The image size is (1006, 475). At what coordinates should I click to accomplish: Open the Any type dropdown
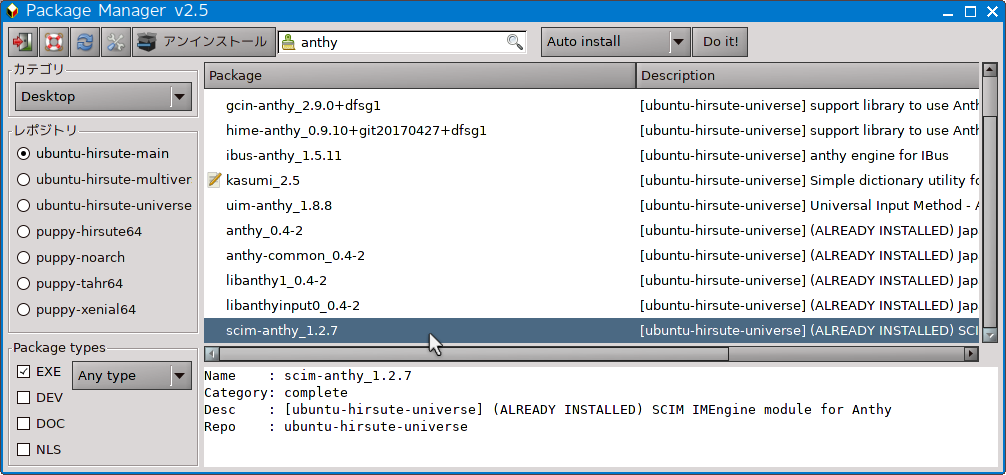pyautogui.click(x=132, y=376)
